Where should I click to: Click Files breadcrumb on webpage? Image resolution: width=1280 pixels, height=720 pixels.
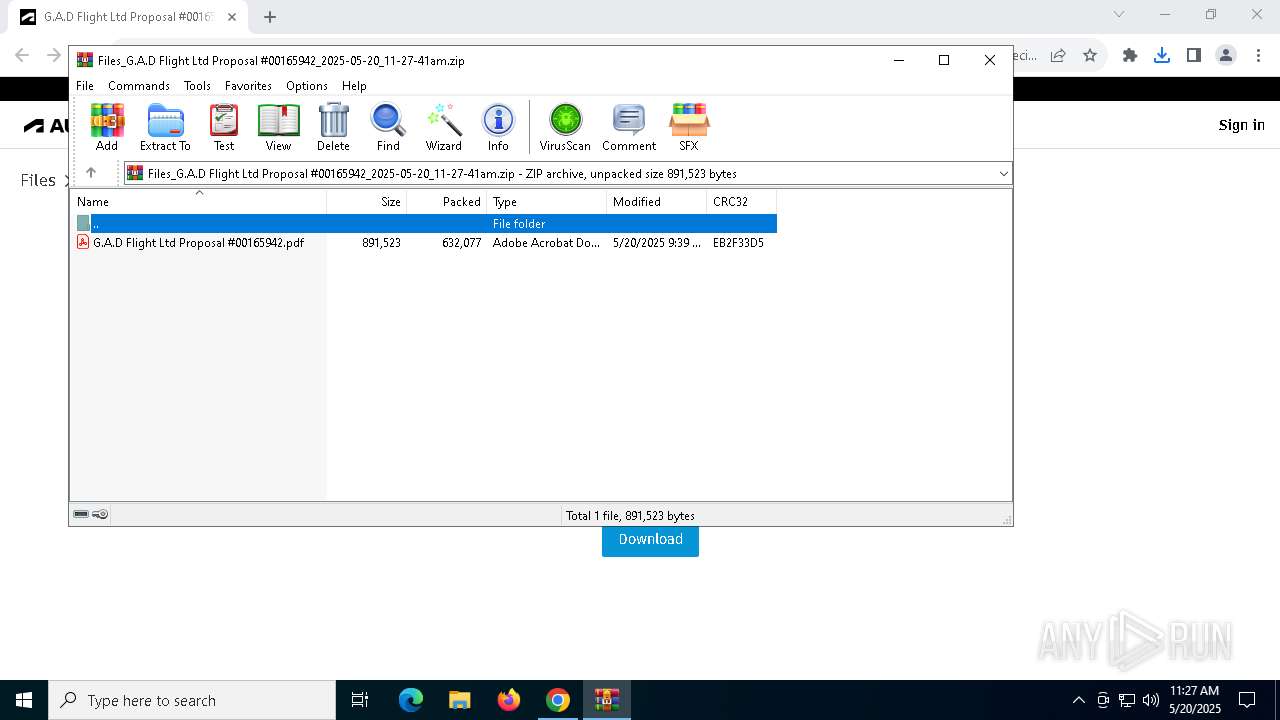pos(38,180)
